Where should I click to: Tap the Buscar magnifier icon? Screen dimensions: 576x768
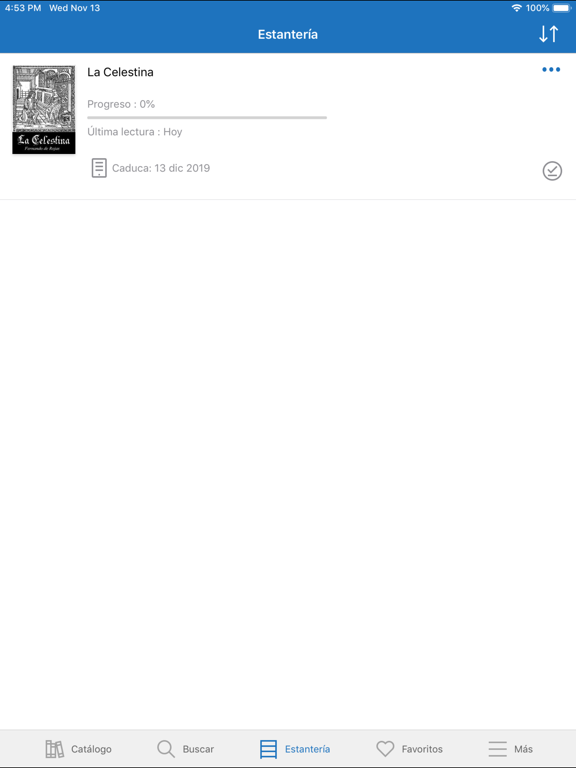tap(166, 749)
